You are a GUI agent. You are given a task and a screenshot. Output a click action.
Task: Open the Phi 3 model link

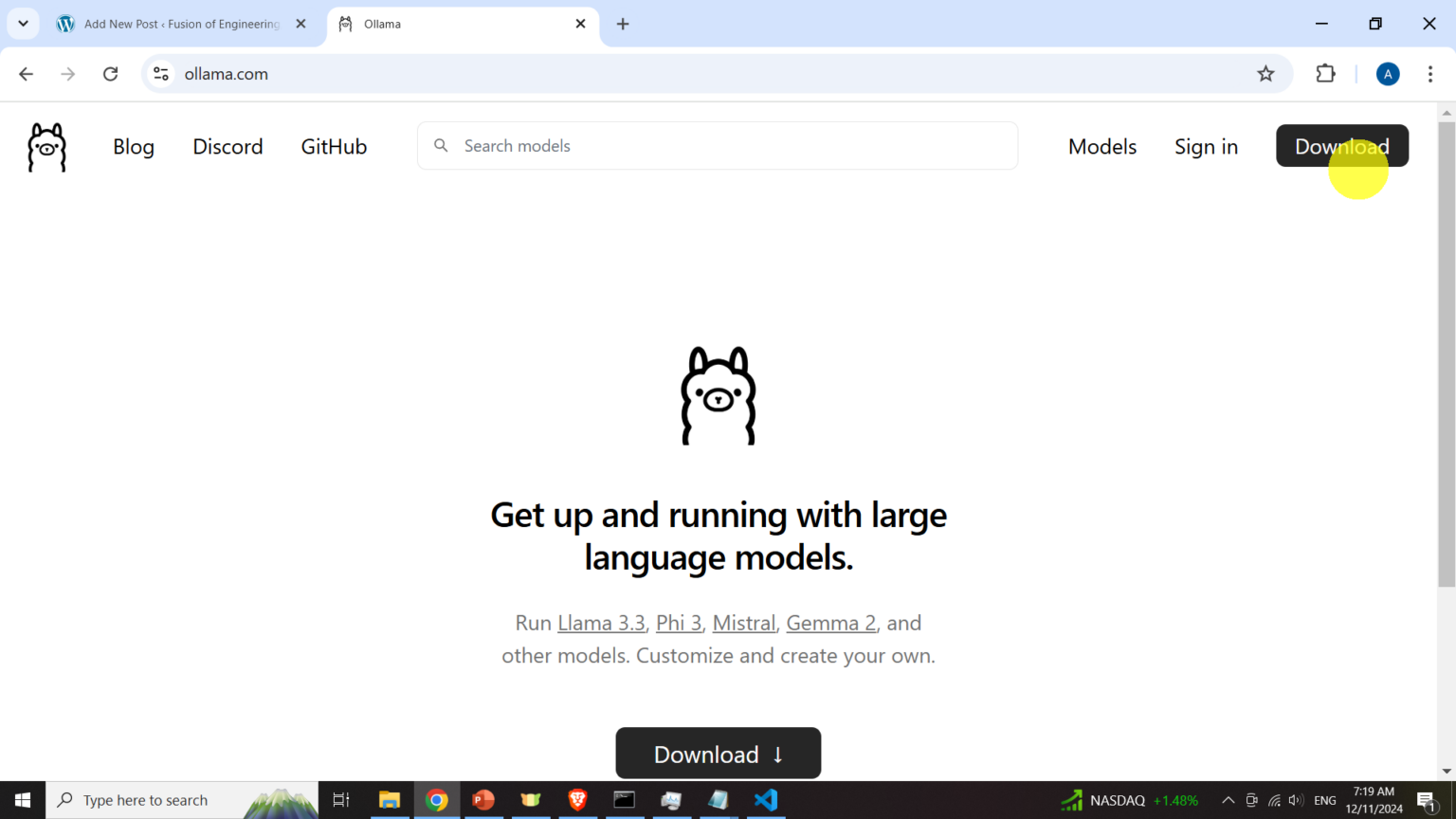679,623
